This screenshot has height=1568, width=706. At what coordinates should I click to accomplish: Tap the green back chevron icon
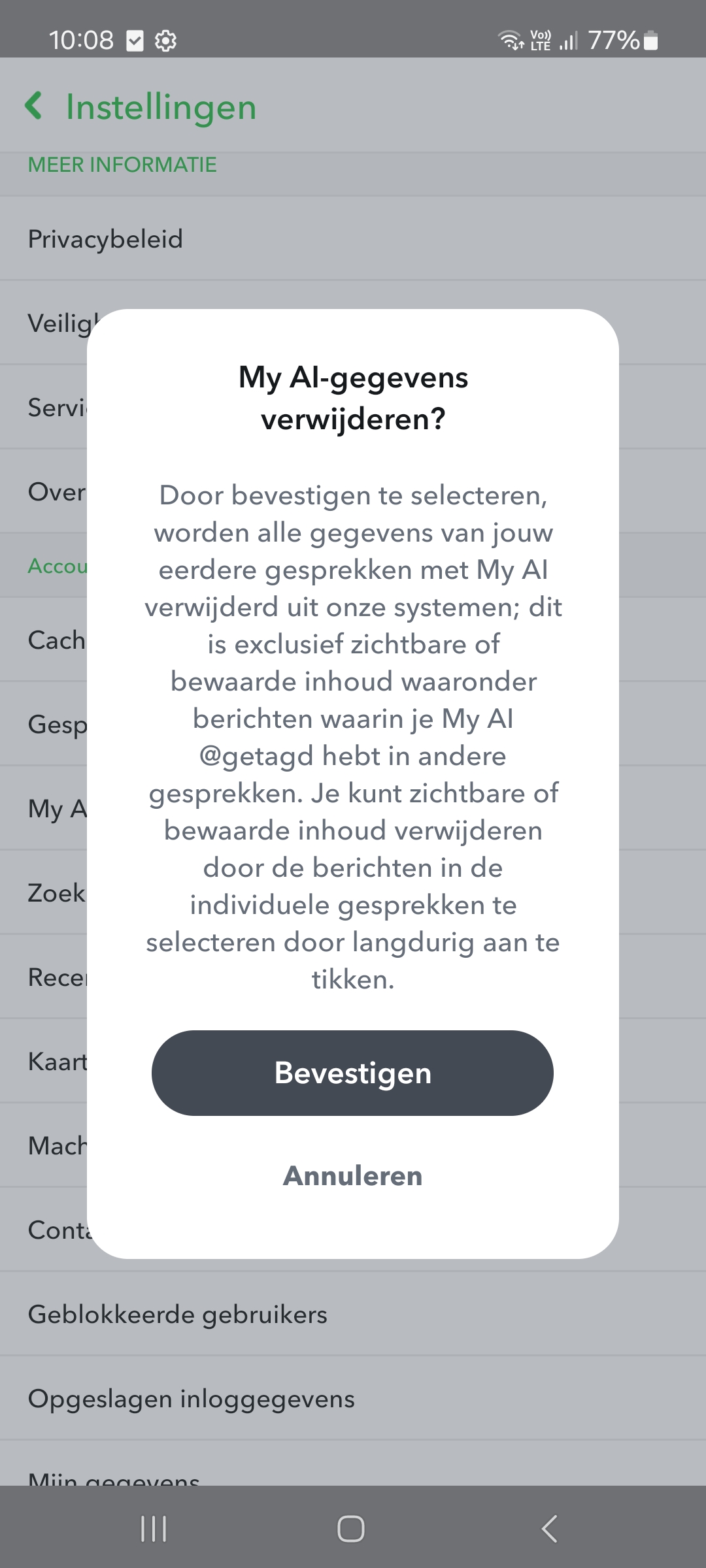[34, 106]
